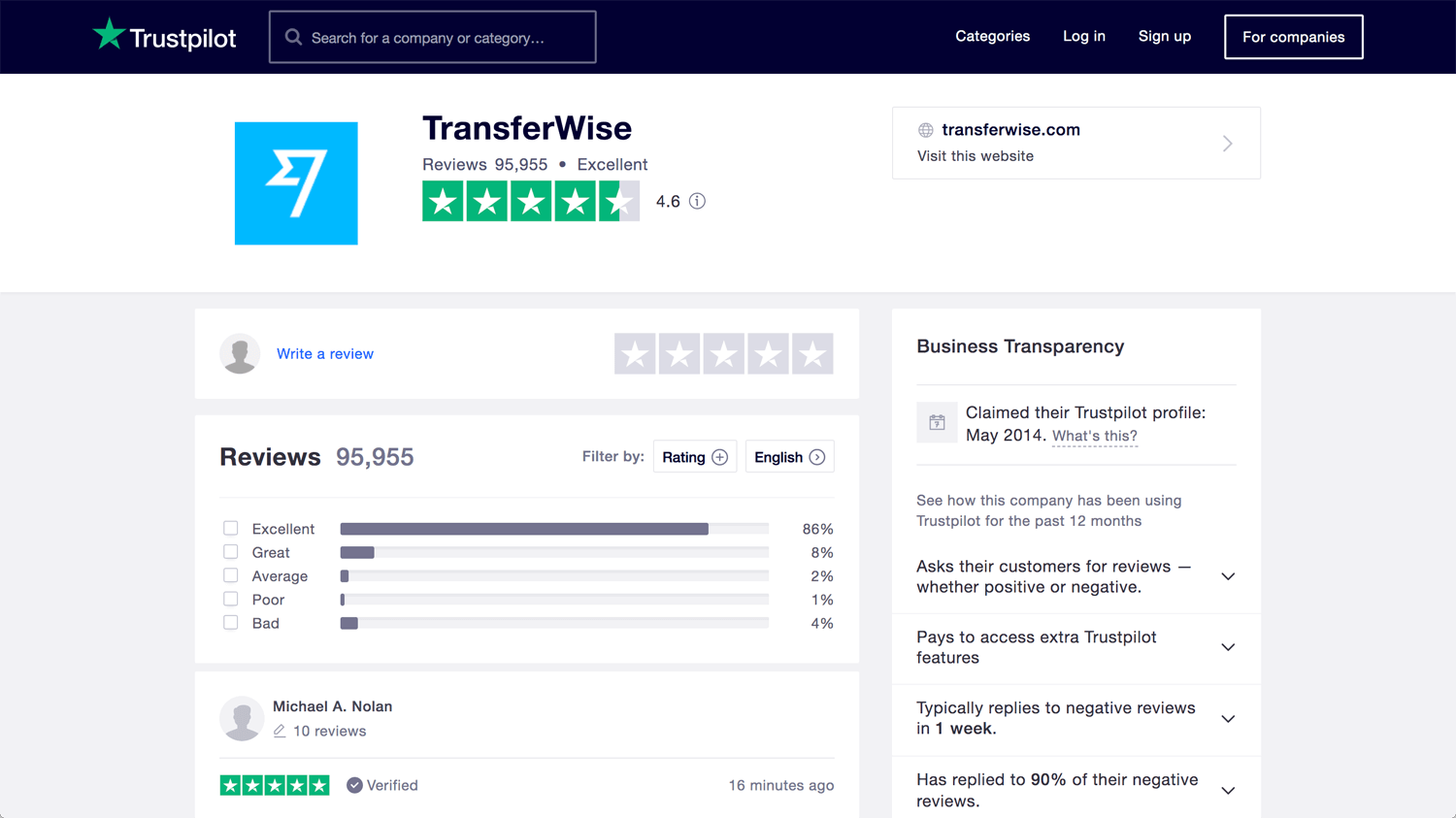Image resolution: width=1456 pixels, height=818 pixels.
Task: Click the arrow icon in English filter
Action: pos(817,457)
